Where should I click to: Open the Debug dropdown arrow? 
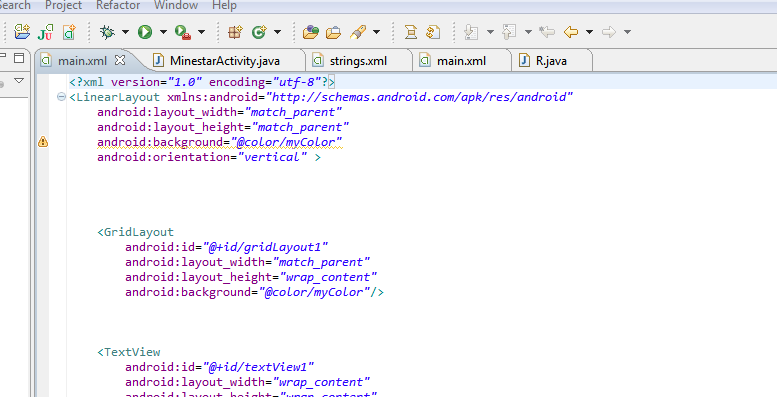point(125,32)
